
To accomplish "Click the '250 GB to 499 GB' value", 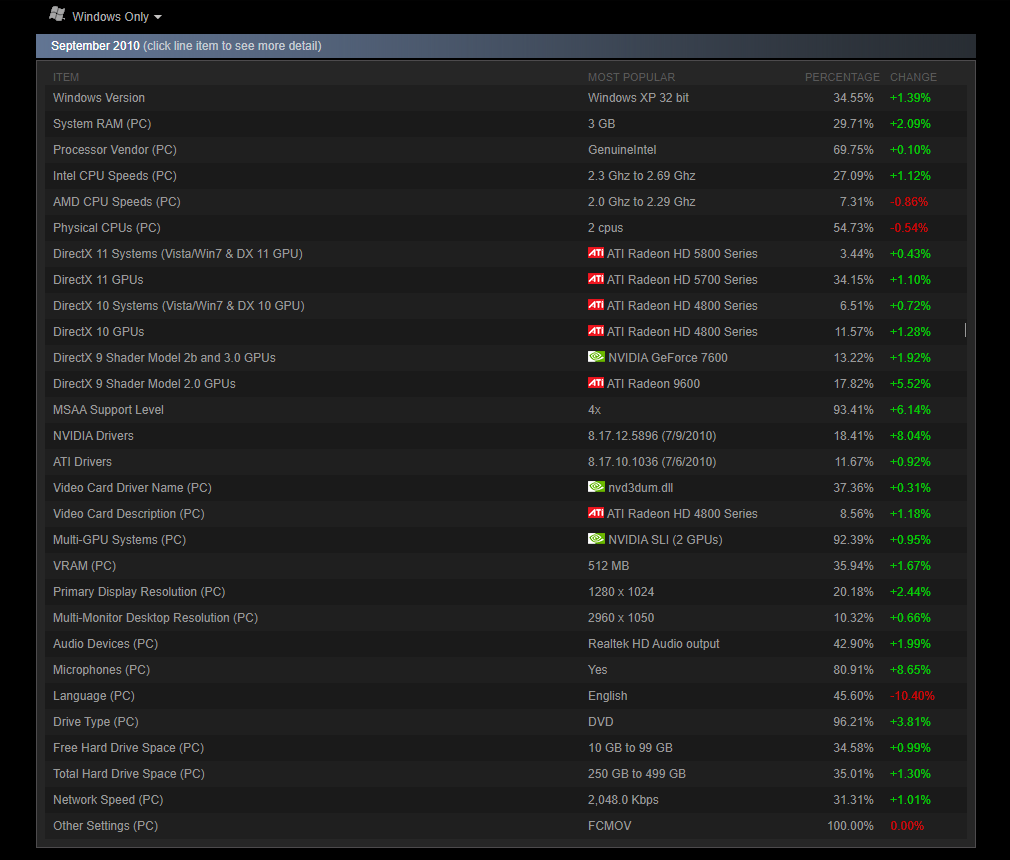I will pos(636,774).
